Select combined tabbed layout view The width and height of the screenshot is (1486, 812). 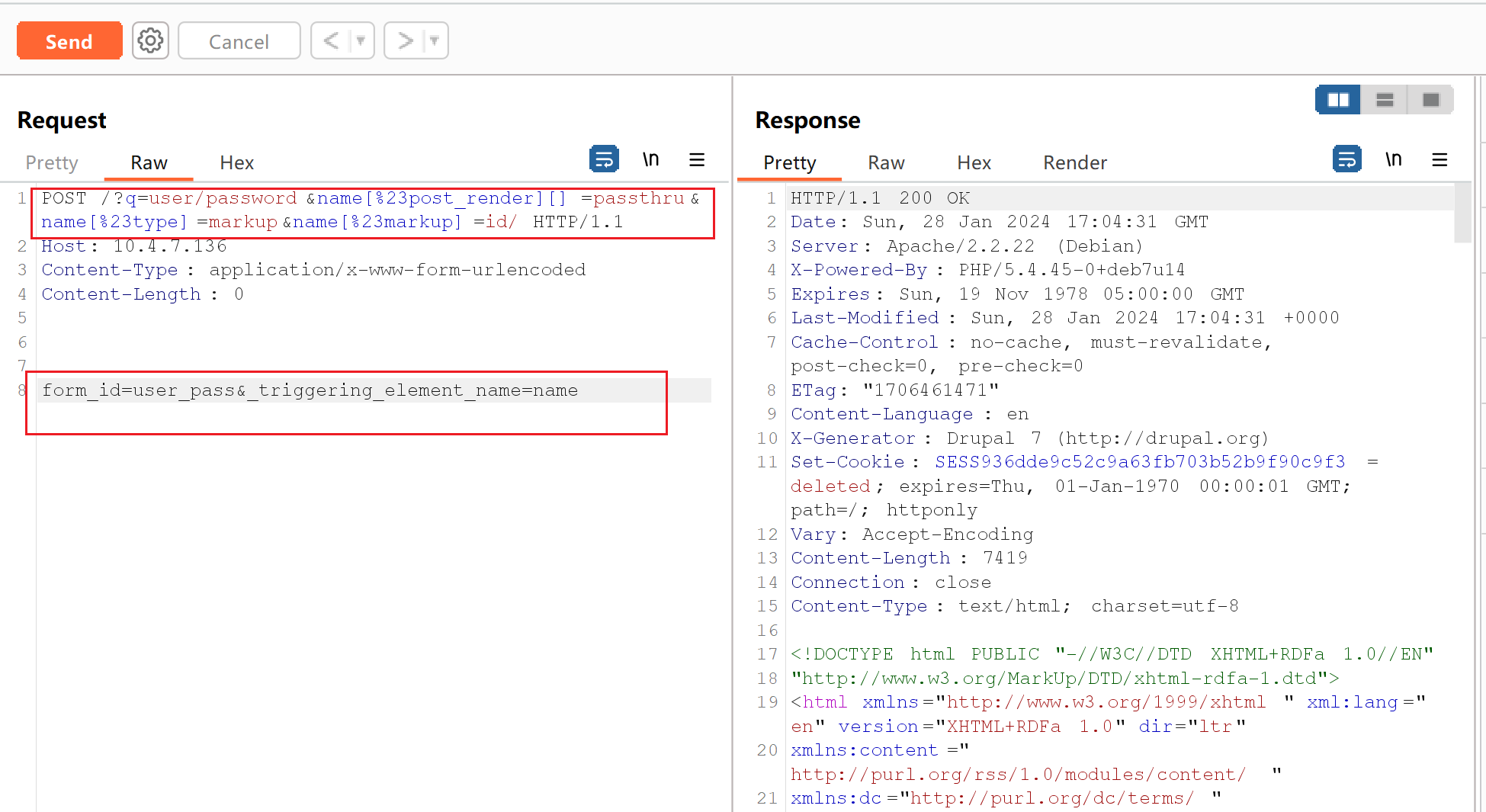tap(1431, 100)
